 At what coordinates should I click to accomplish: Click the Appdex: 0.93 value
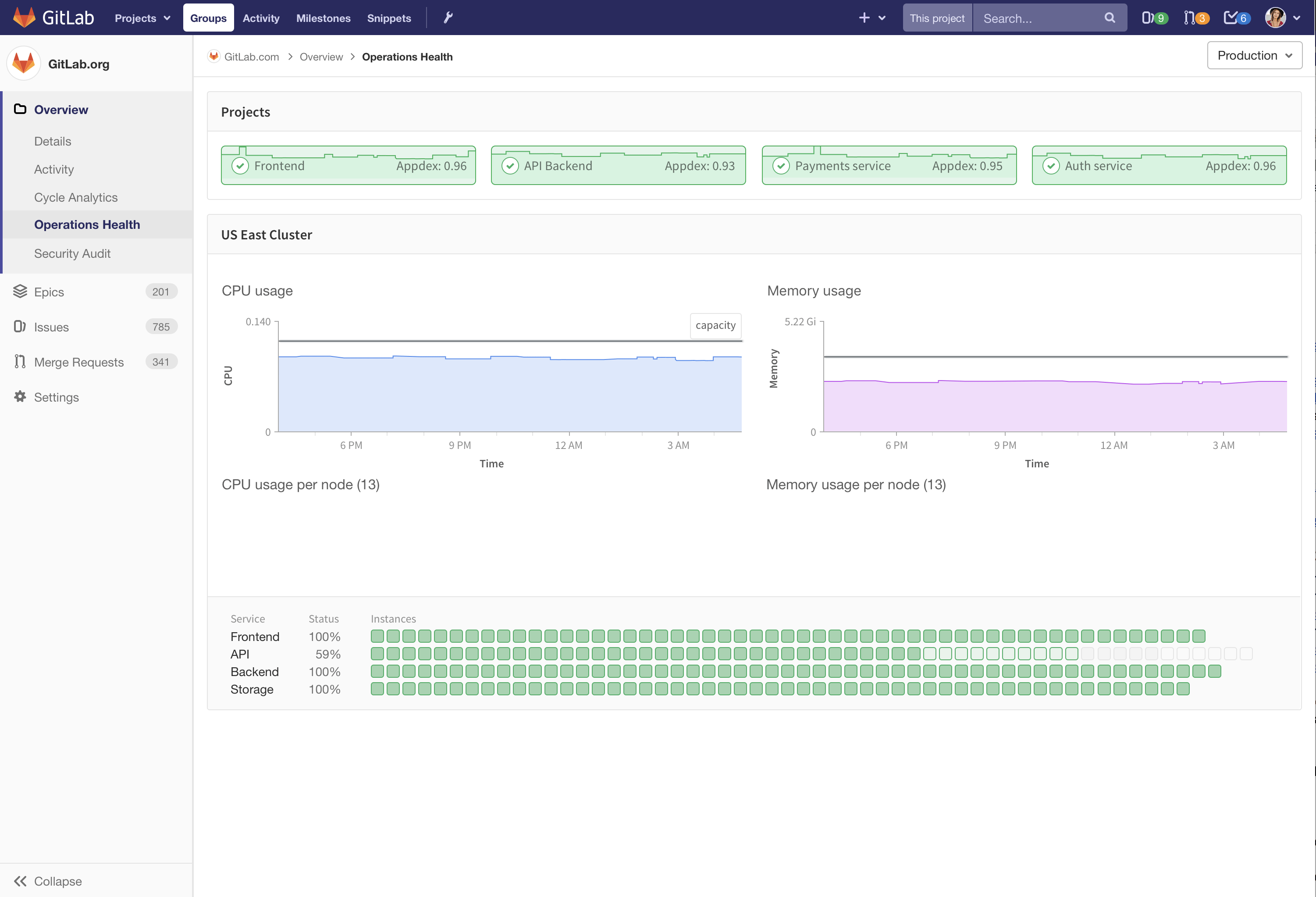coord(699,166)
